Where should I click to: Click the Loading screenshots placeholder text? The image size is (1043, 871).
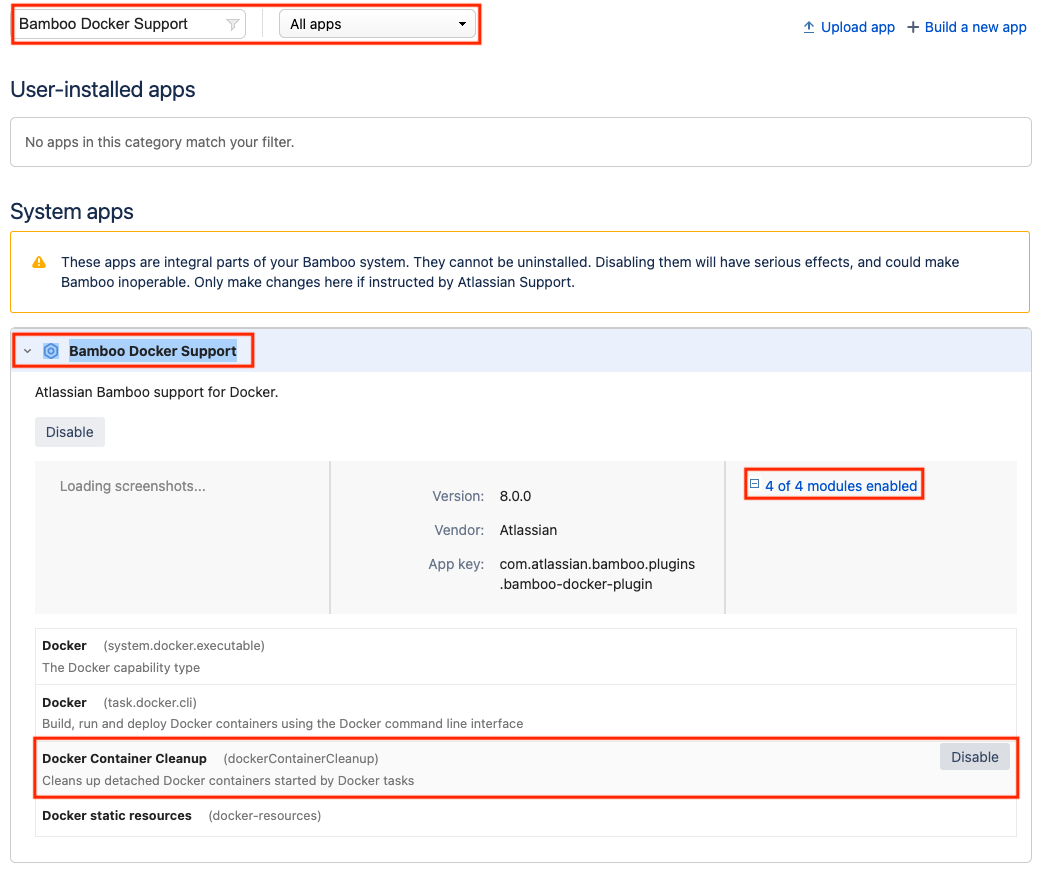click(133, 486)
